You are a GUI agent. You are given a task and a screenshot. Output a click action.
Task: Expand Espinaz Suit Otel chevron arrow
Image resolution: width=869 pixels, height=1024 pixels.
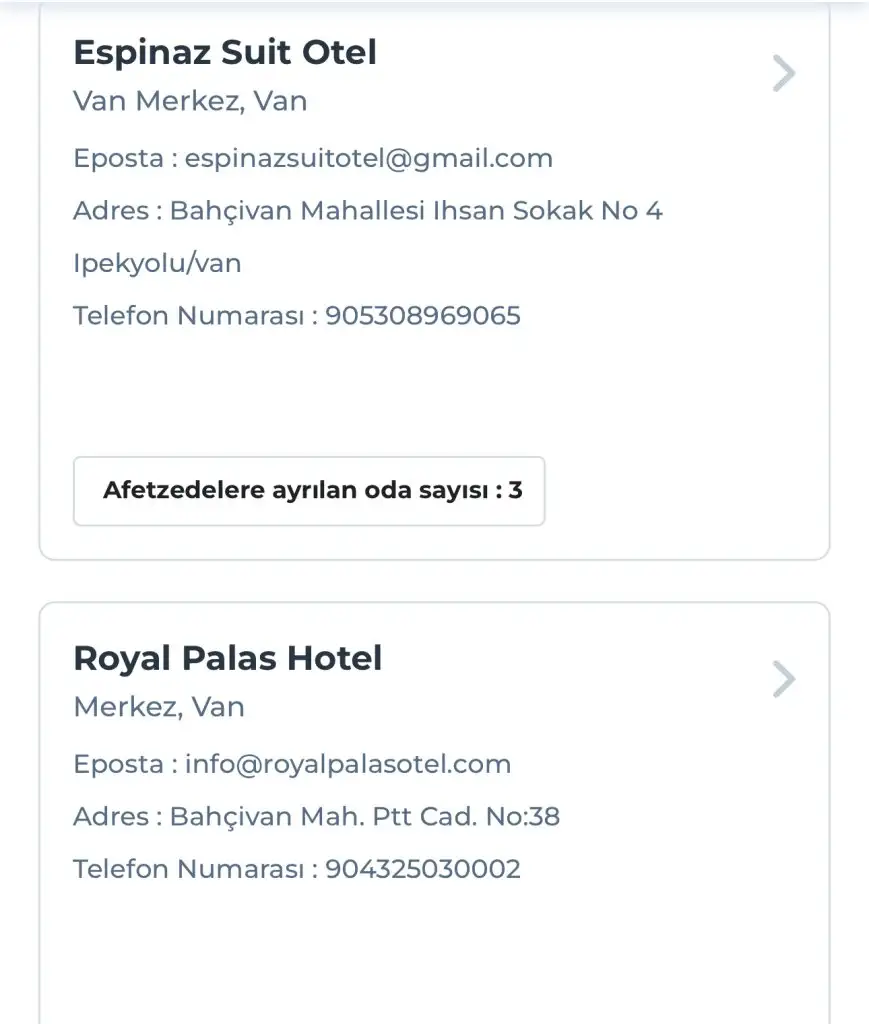tap(784, 73)
